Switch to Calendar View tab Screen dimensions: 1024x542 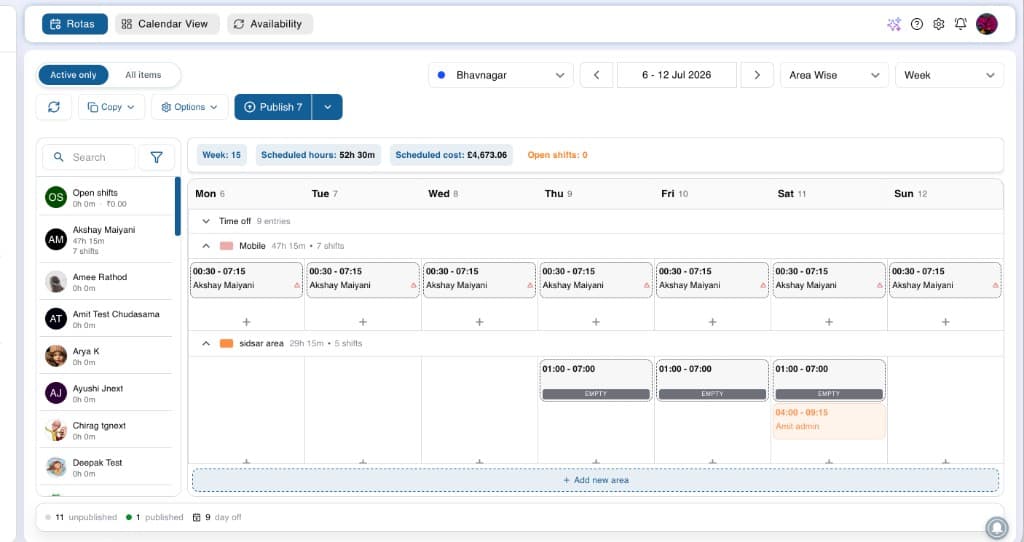coord(167,24)
